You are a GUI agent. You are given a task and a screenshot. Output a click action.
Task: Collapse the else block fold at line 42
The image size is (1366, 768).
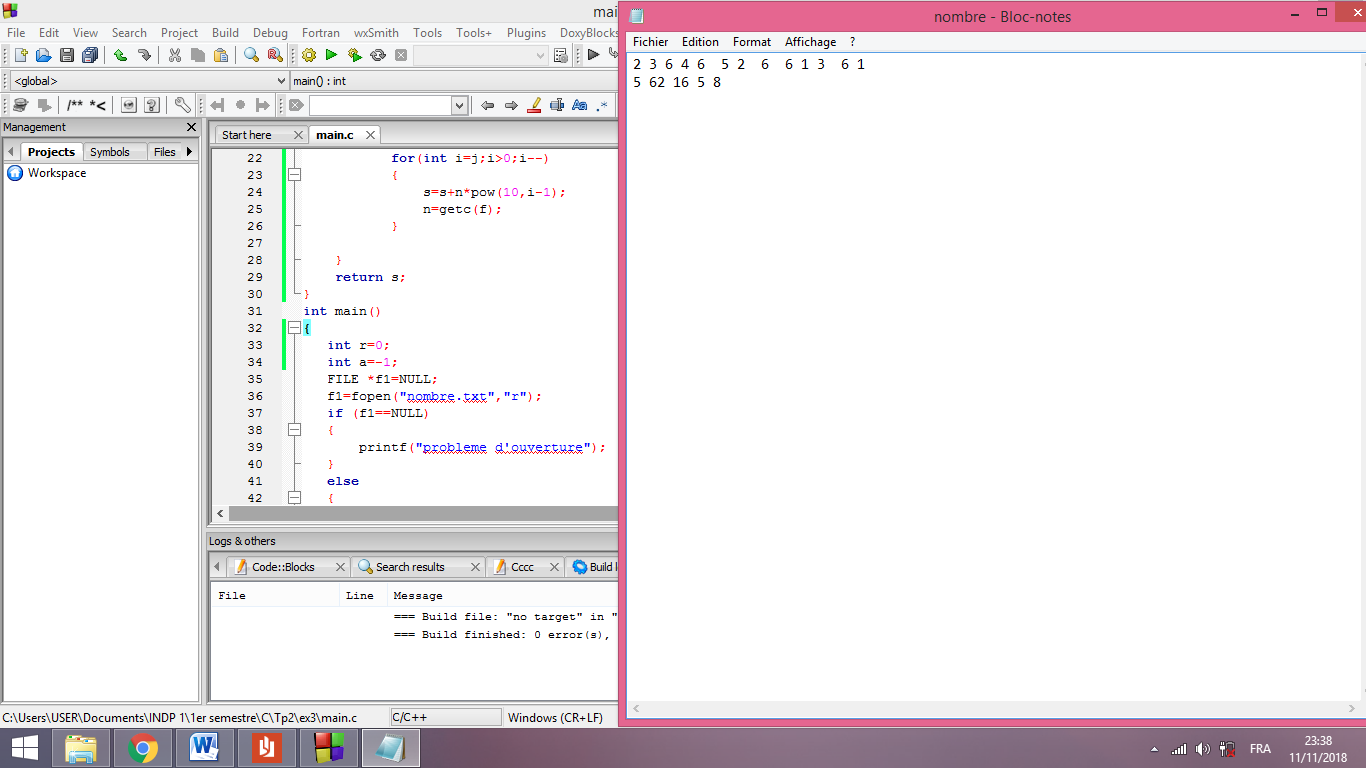(x=294, y=498)
